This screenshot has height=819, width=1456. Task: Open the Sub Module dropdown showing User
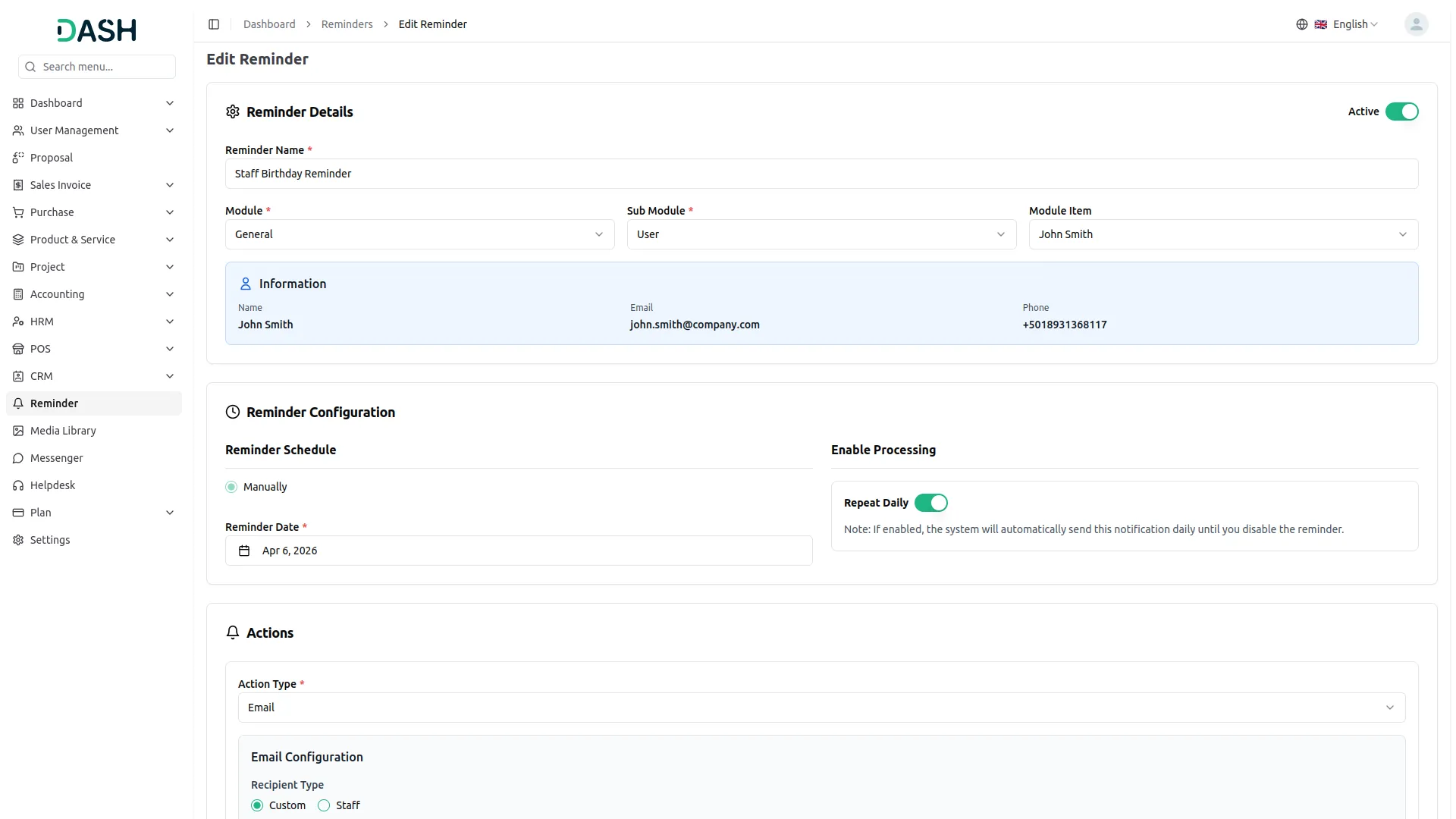pos(821,234)
